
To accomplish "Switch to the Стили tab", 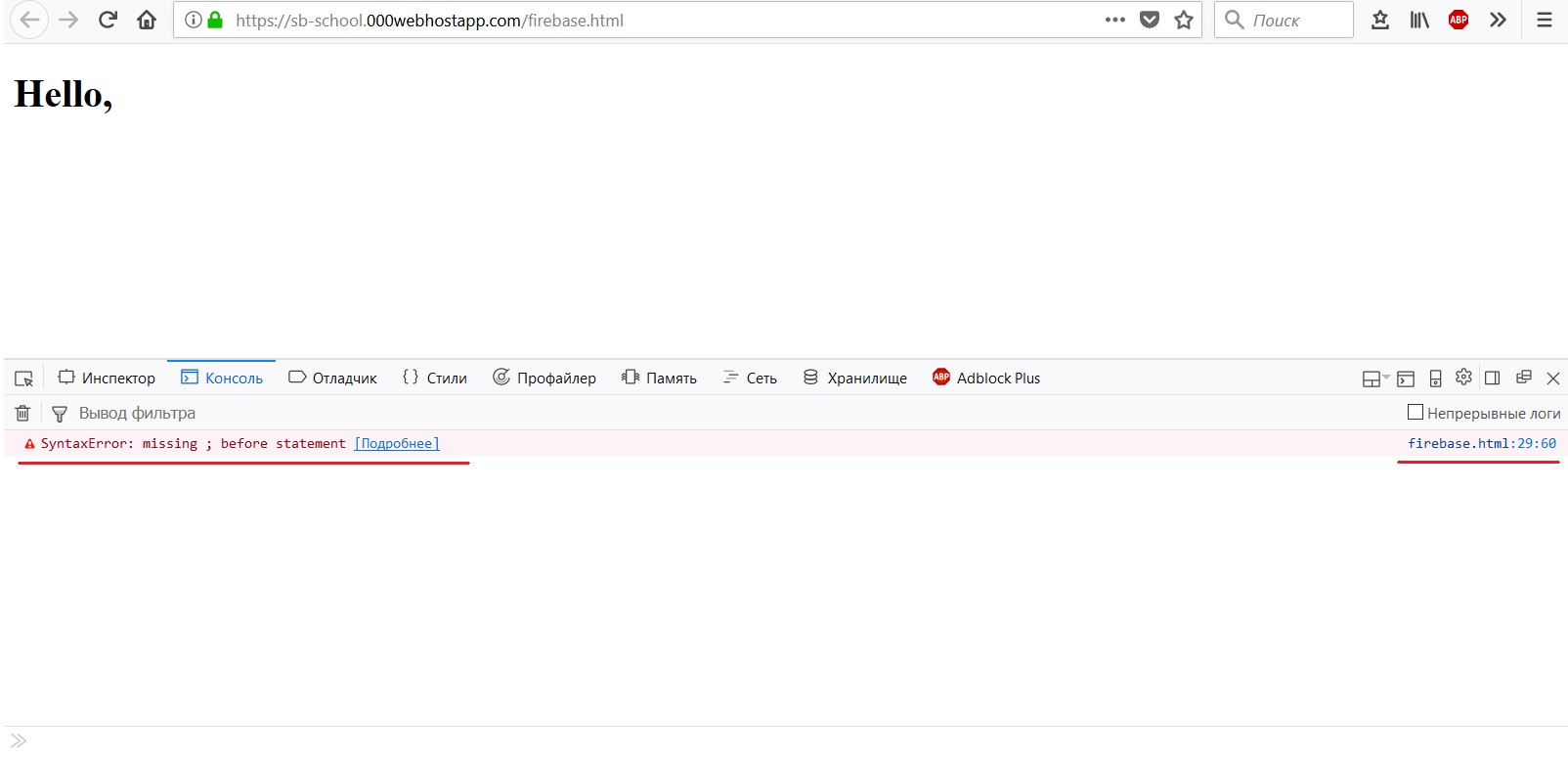I will [x=435, y=378].
